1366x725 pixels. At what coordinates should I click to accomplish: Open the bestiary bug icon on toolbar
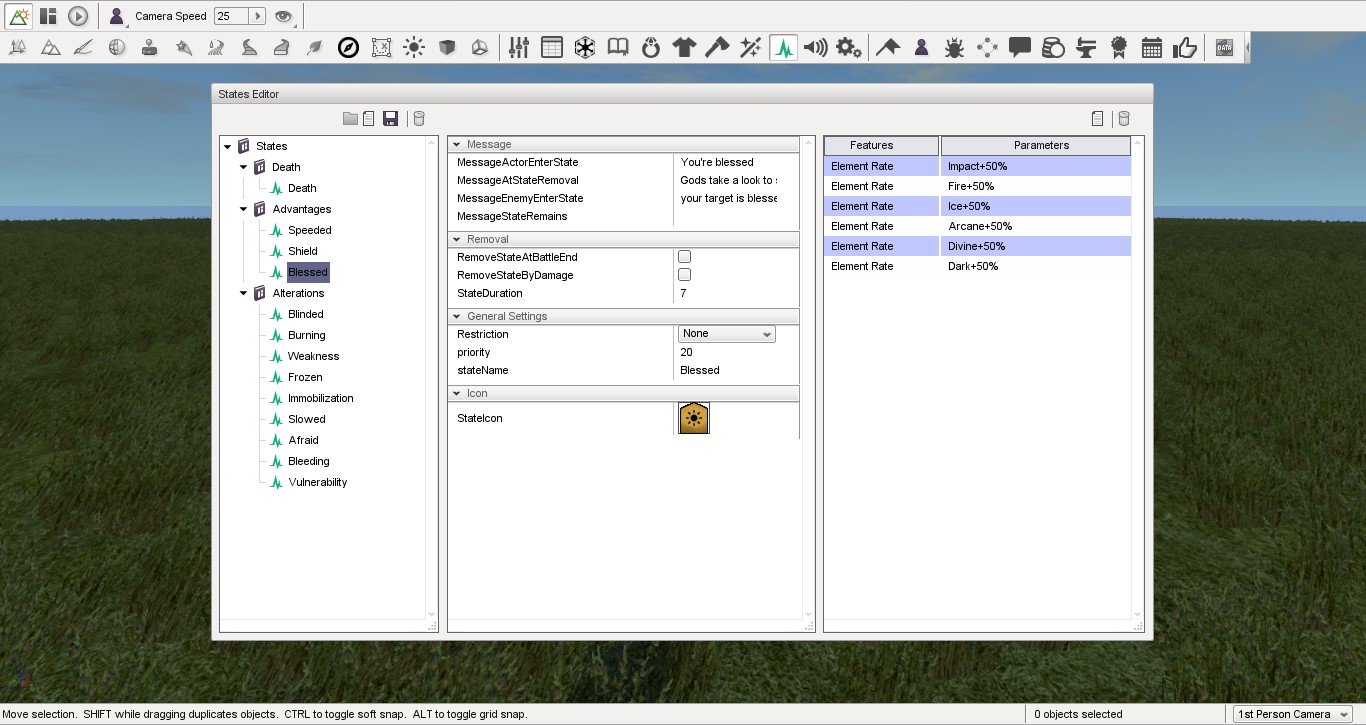coord(954,46)
